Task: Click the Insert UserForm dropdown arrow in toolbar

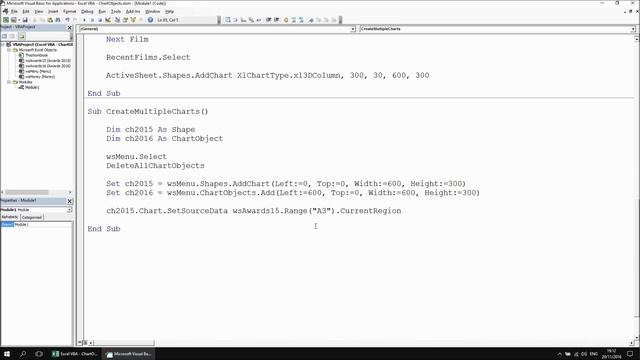Action: click(19, 20)
